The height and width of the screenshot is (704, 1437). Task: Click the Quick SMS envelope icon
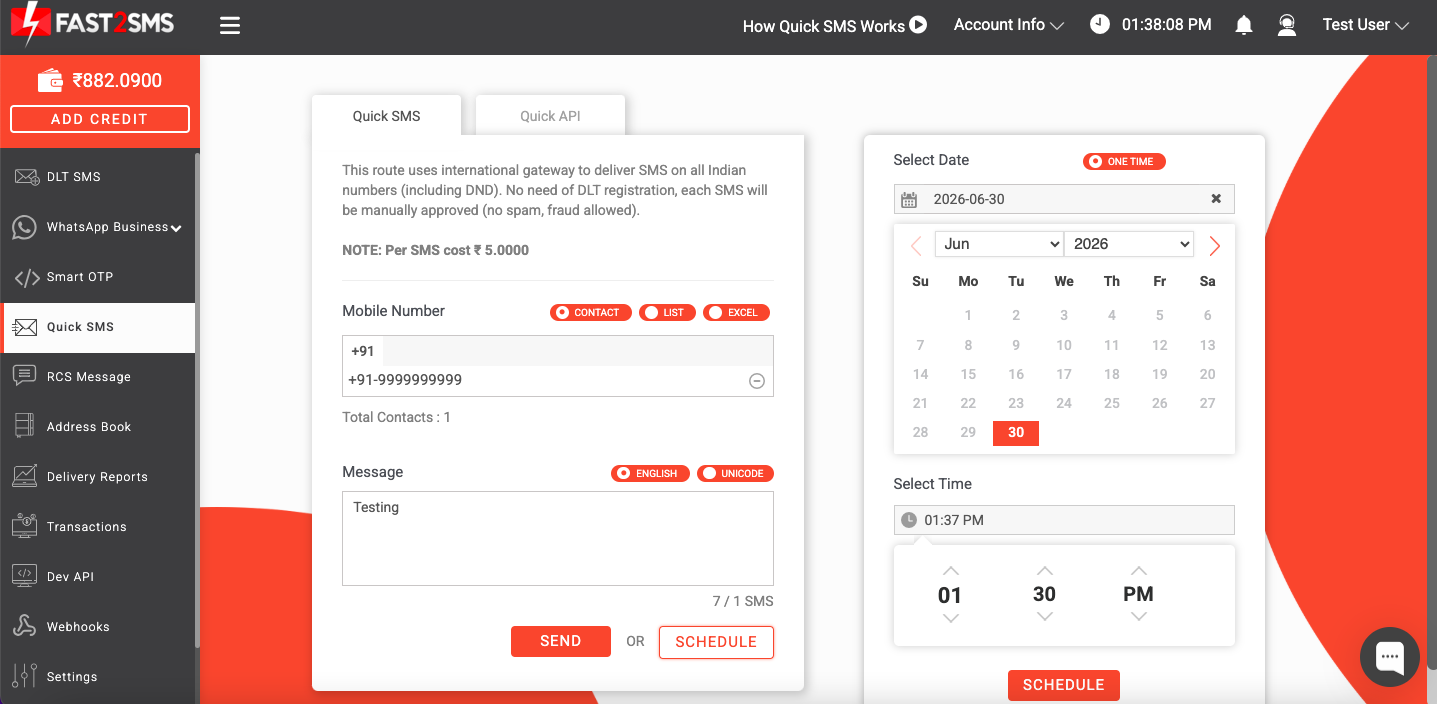tap(26, 327)
